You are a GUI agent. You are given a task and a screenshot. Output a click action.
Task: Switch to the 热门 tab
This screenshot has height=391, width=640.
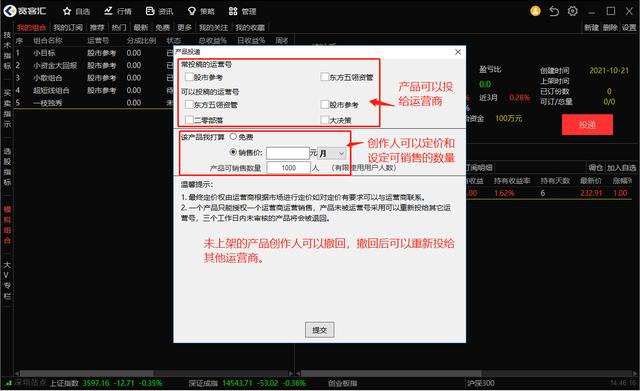(x=119, y=27)
